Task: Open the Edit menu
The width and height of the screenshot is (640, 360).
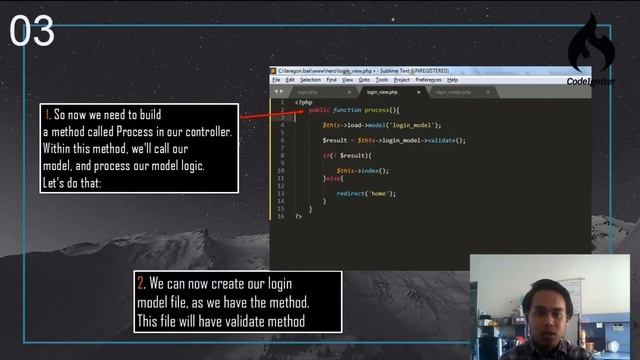Action: coord(290,80)
